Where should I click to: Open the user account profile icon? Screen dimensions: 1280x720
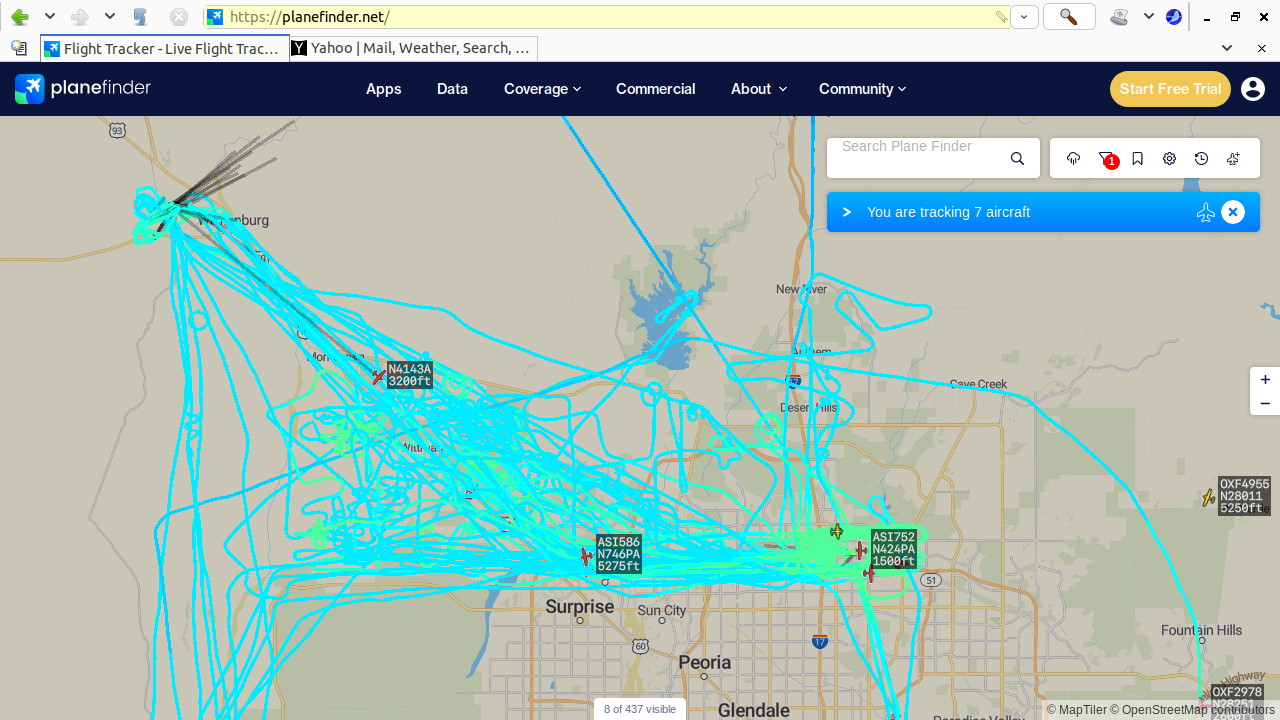coord(1253,89)
